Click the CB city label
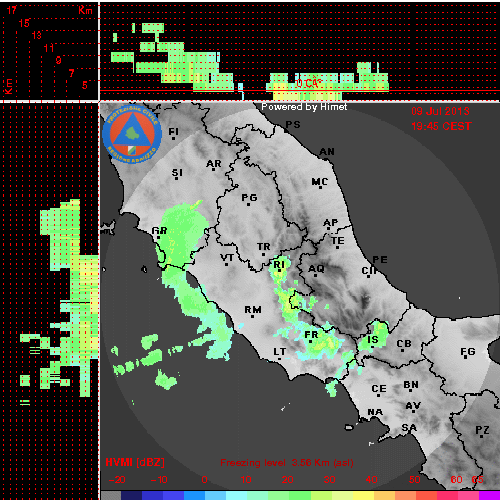The width and height of the screenshot is (500, 500). (404, 344)
